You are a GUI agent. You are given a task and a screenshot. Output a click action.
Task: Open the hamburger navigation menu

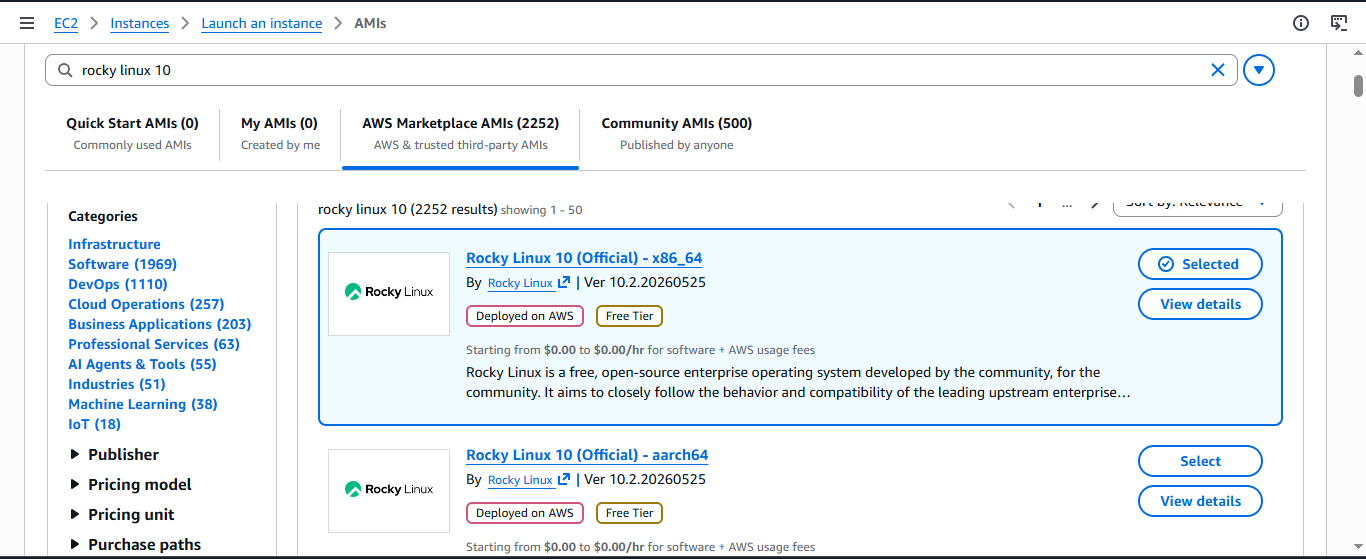click(27, 23)
